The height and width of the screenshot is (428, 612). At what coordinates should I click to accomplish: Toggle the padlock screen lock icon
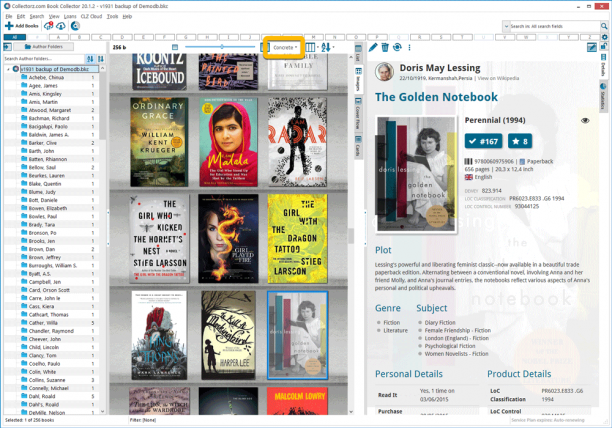[603, 46]
